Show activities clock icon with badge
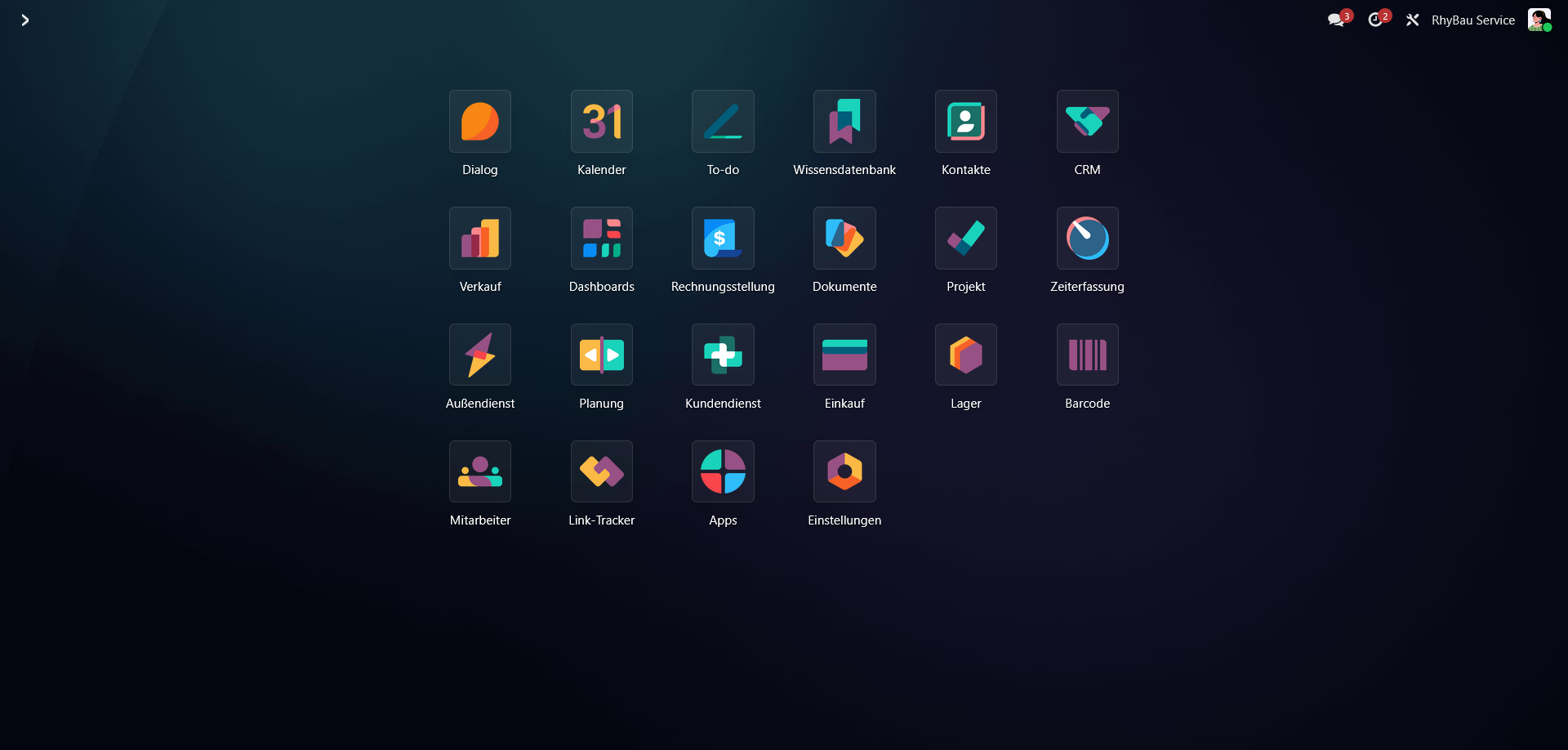The image size is (1568, 750). click(x=1376, y=20)
